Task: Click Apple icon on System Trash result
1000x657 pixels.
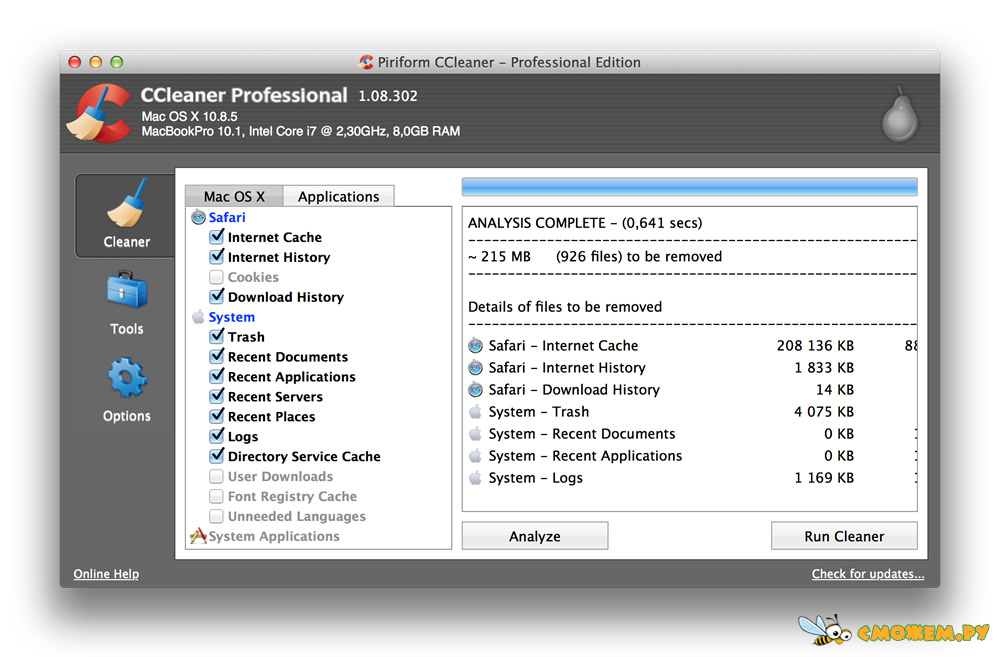Action: click(x=475, y=411)
